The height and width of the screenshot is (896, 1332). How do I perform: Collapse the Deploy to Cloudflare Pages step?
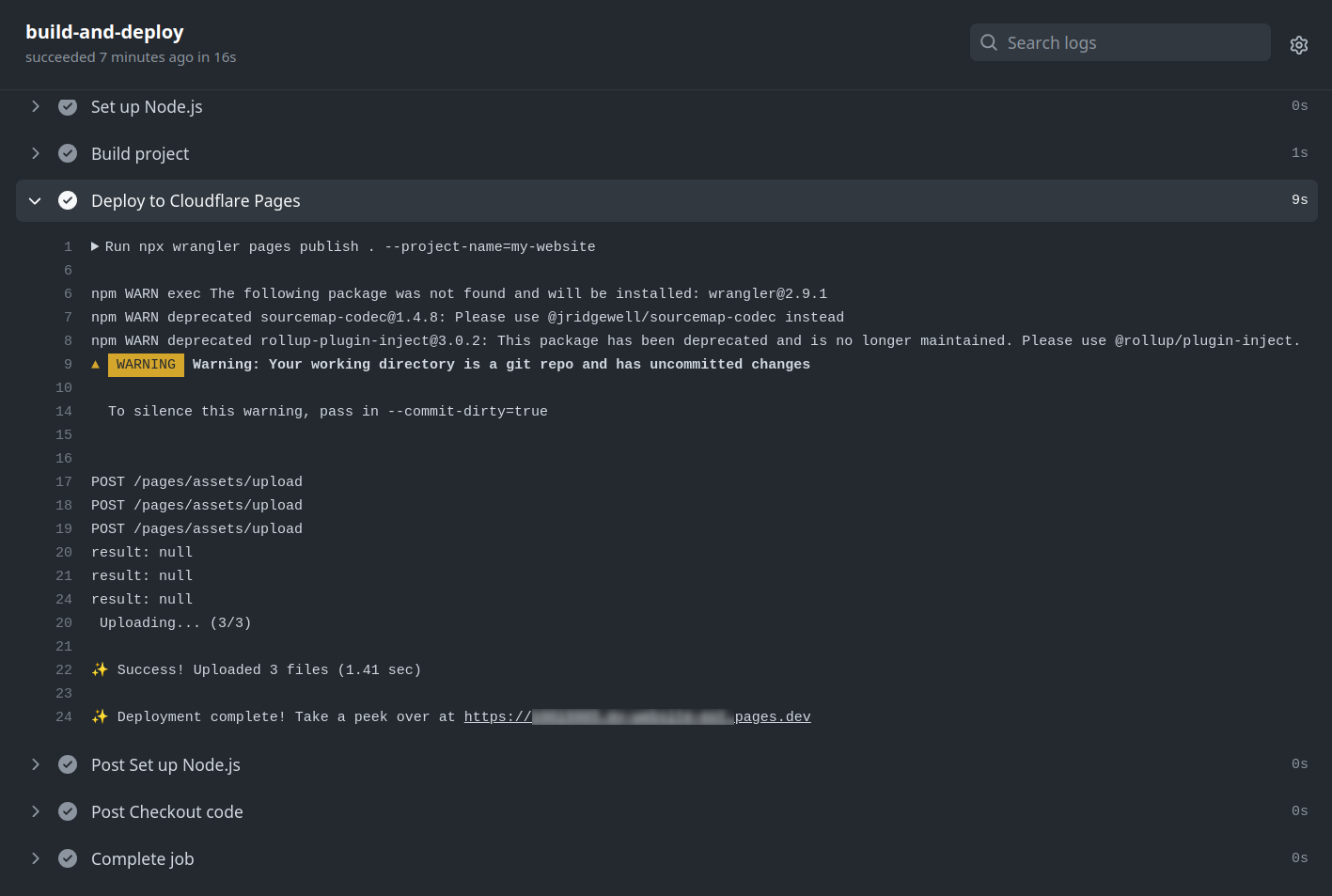[x=35, y=200]
